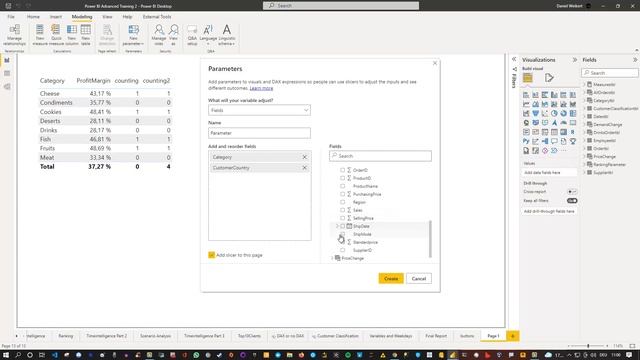Follow the Learn more link
Image resolution: width=640 pixels, height=360 pixels.
[x=261, y=88]
